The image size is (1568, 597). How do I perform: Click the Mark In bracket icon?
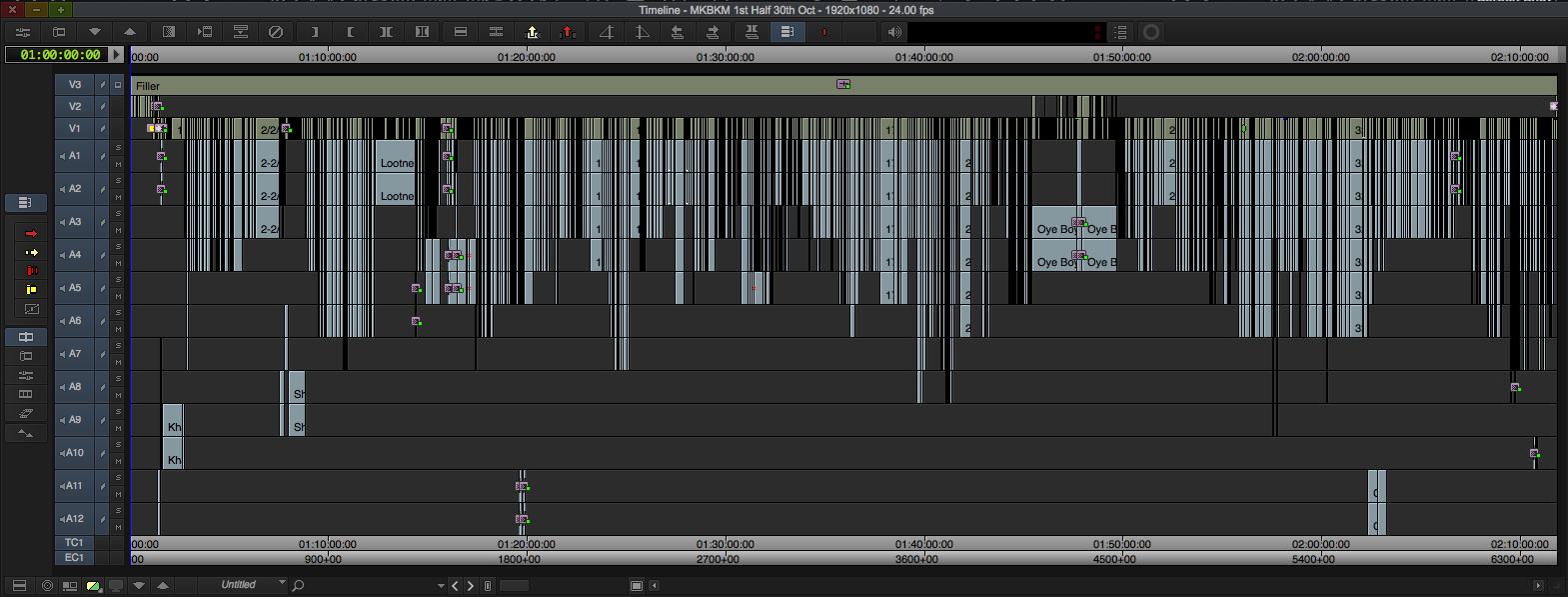(x=314, y=32)
